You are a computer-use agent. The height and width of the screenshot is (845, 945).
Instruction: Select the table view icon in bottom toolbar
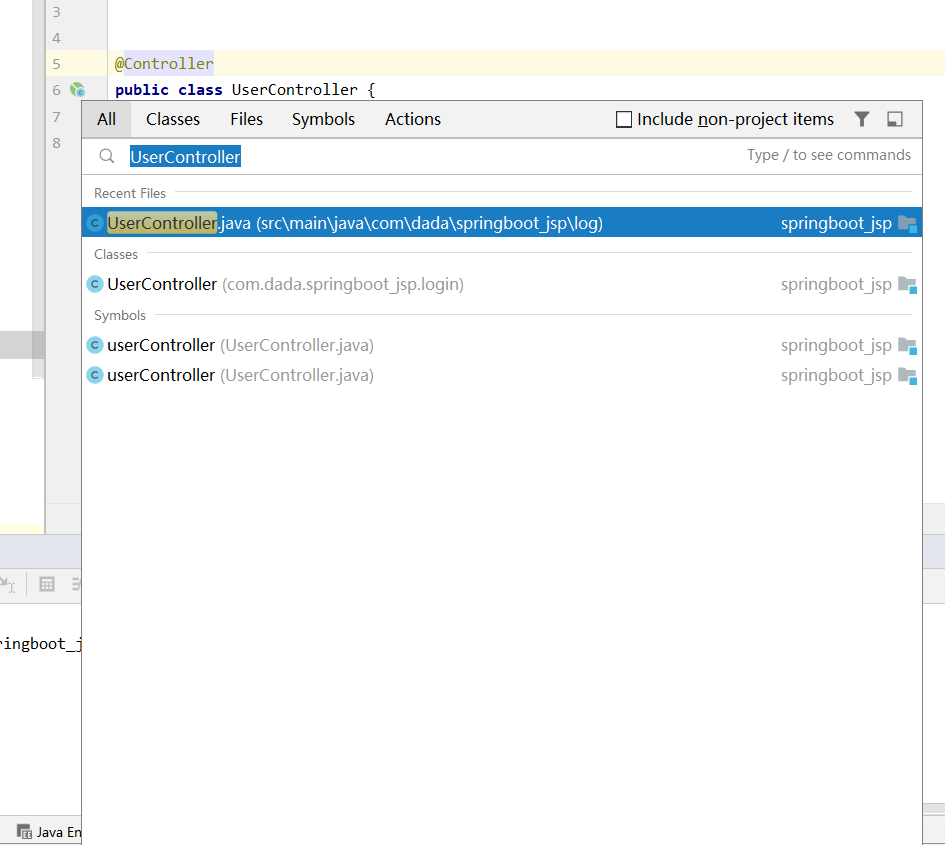pyautogui.click(x=46, y=584)
